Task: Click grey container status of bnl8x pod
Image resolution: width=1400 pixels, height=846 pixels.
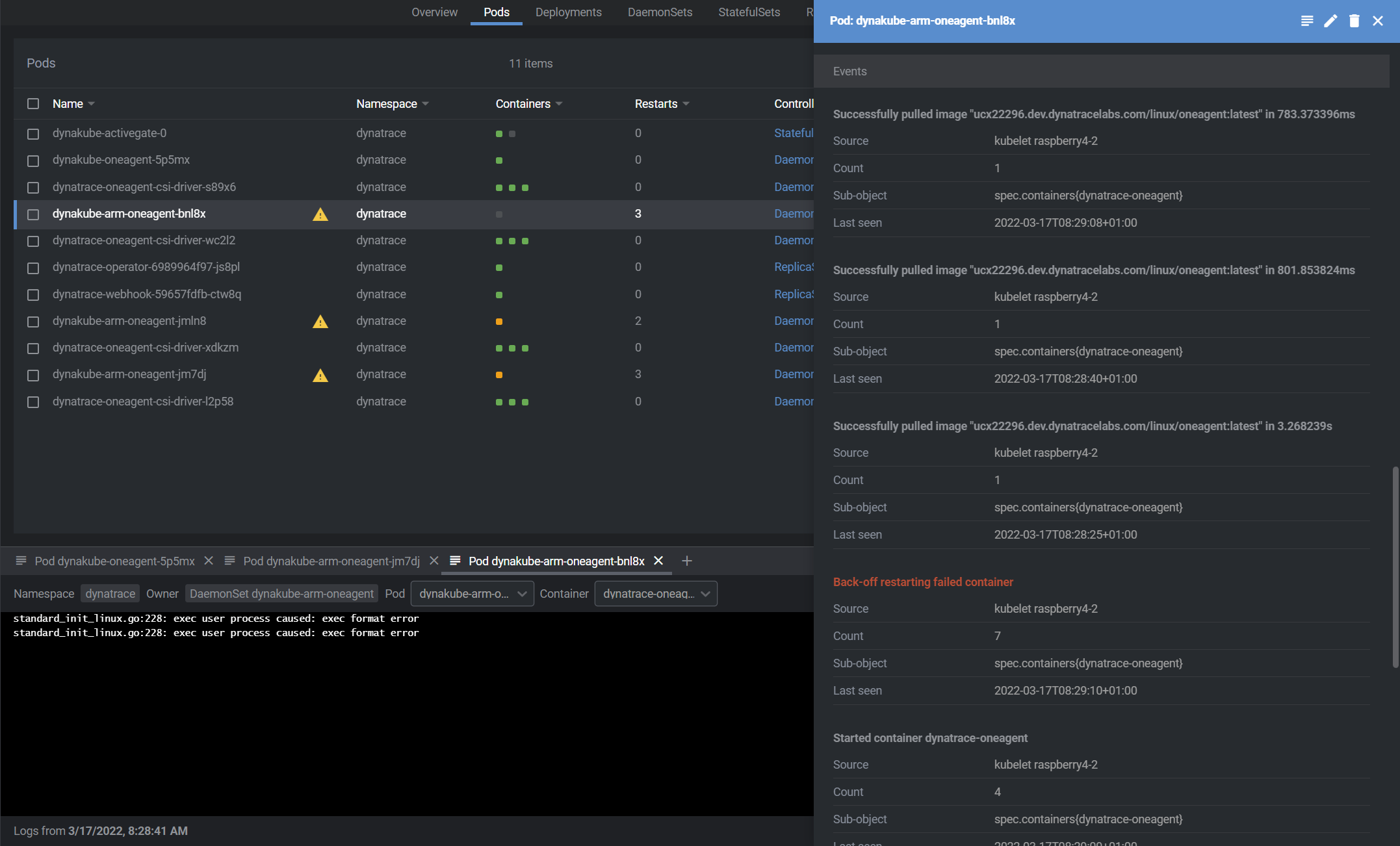Action: 499,214
